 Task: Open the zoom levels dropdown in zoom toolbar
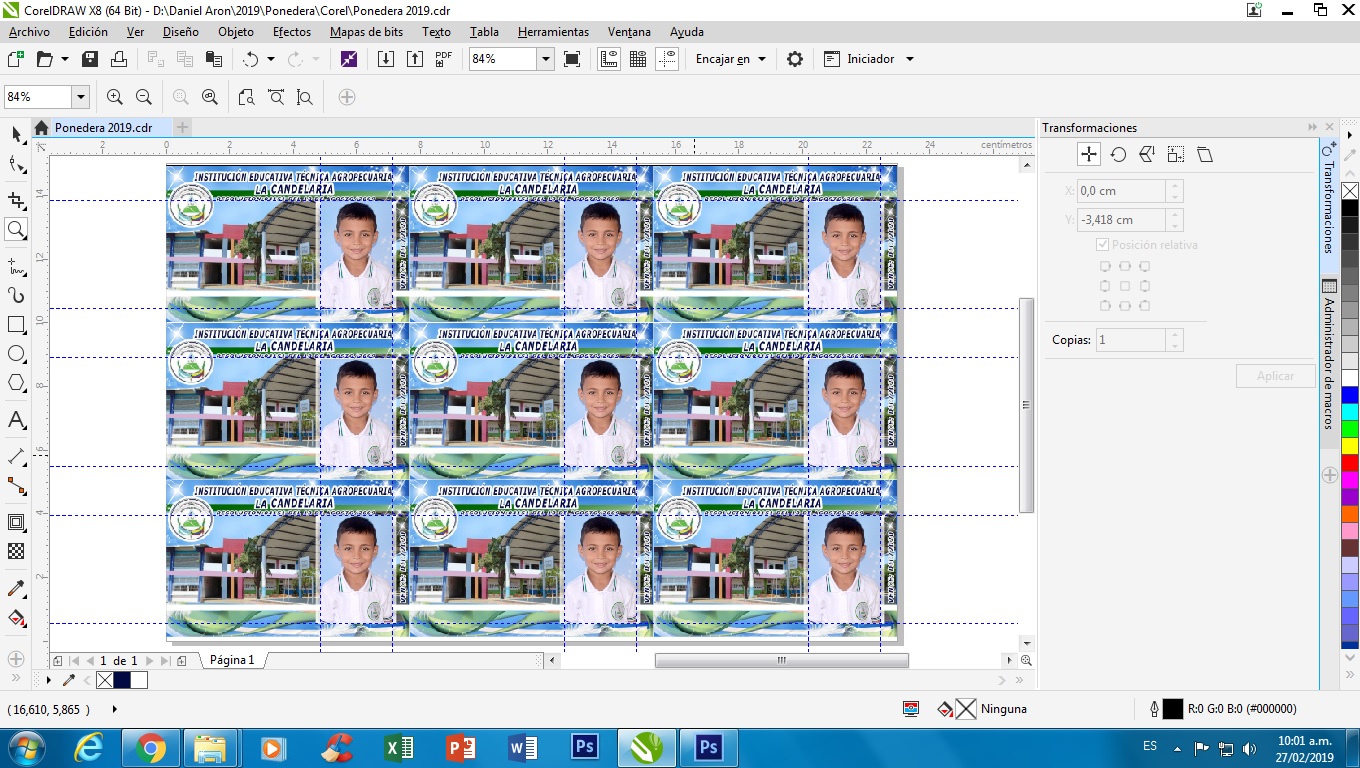click(x=81, y=97)
